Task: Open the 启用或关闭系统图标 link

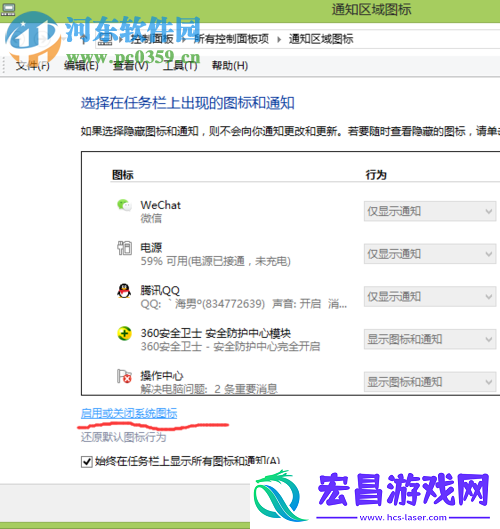Action: [x=129, y=413]
